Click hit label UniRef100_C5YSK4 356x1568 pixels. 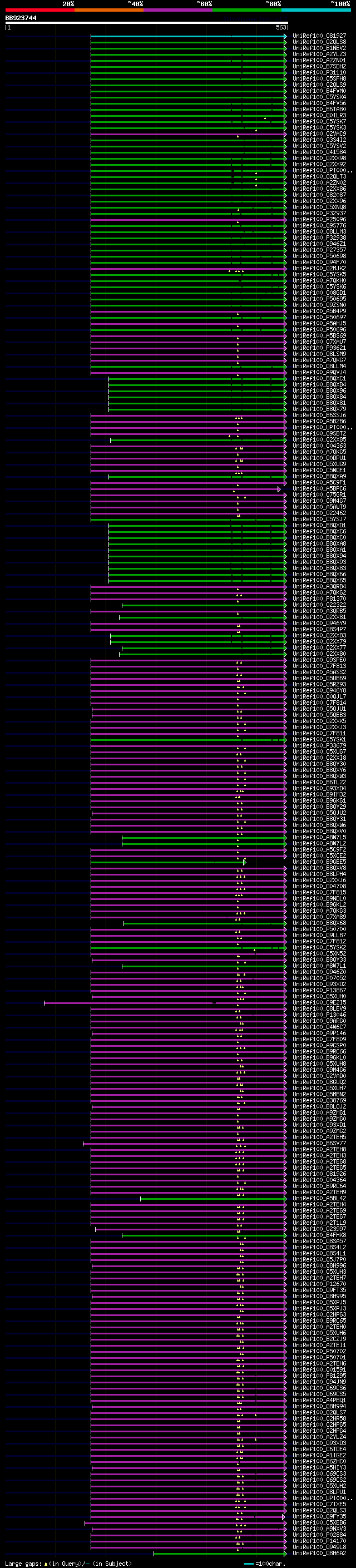tap(319, 97)
